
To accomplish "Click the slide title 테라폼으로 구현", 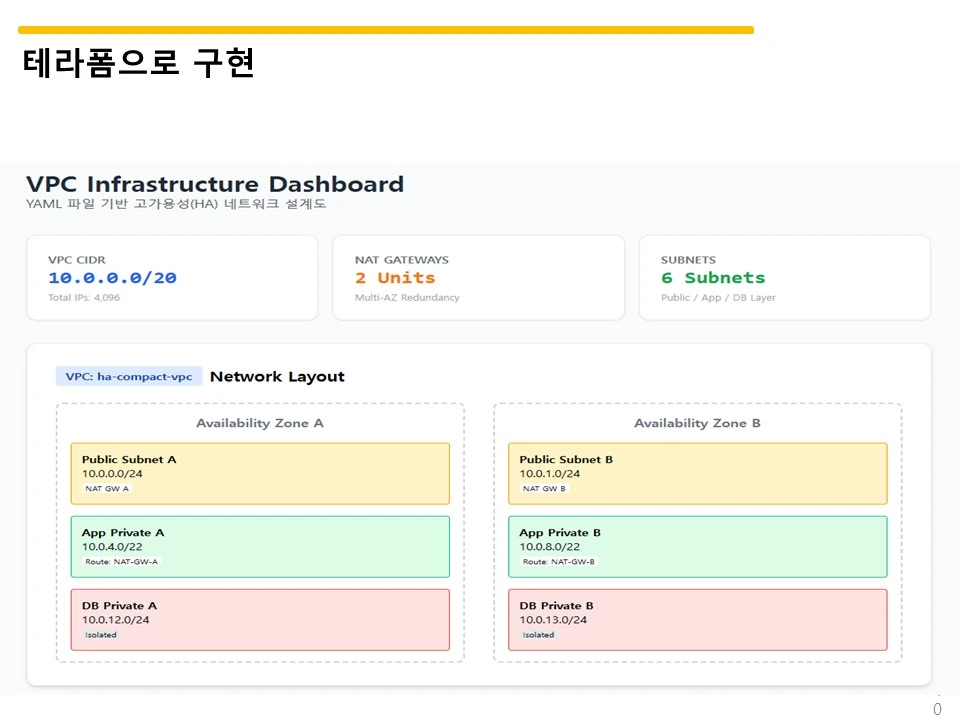I will pyautogui.click(x=138, y=63).
